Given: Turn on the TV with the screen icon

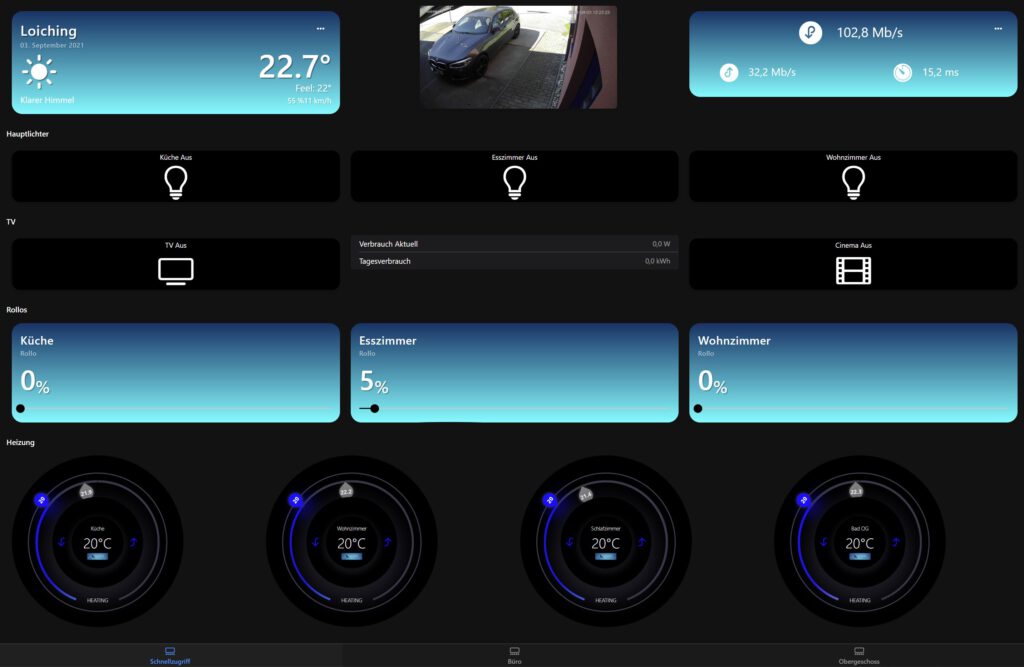Looking at the screenshot, I should click(176, 271).
